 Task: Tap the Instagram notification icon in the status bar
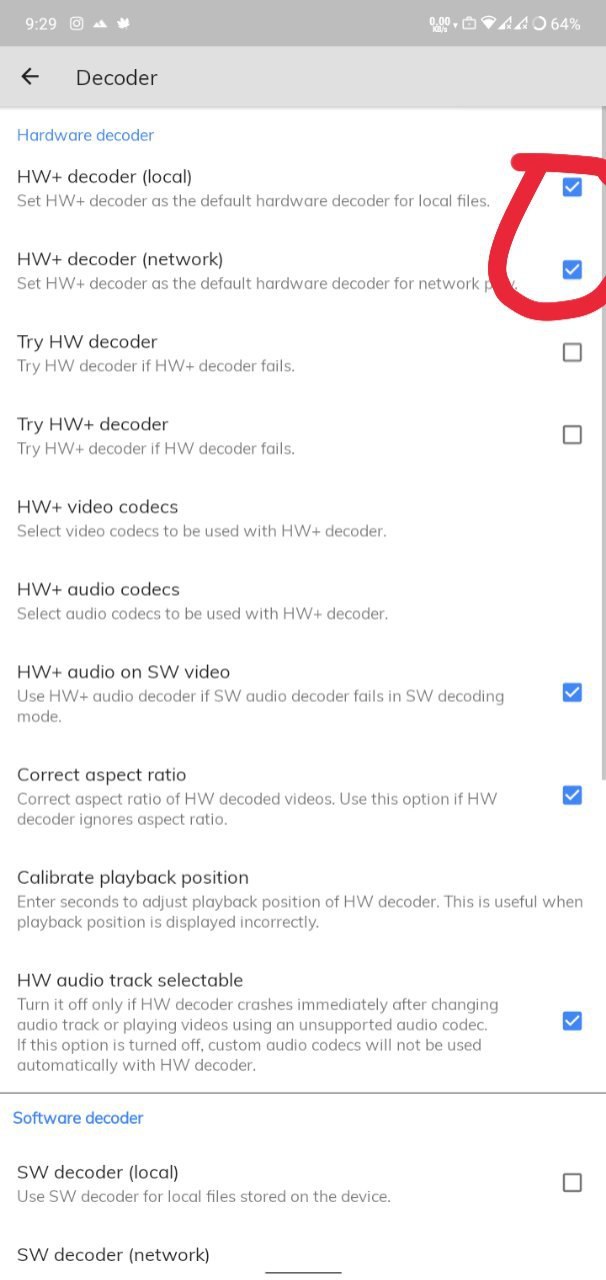[x=76, y=23]
